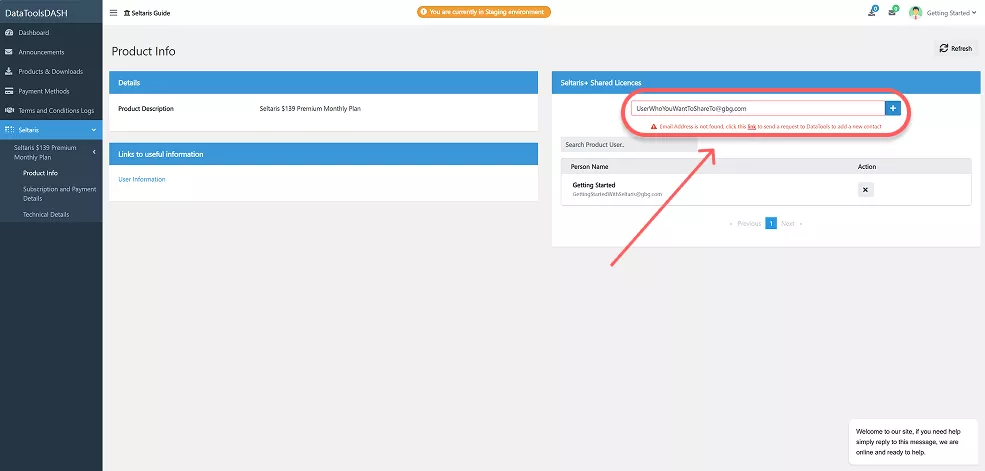This screenshot has height=471, width=985.
Task: Open the Seltaris Guide link
Action: pos(147,13)
